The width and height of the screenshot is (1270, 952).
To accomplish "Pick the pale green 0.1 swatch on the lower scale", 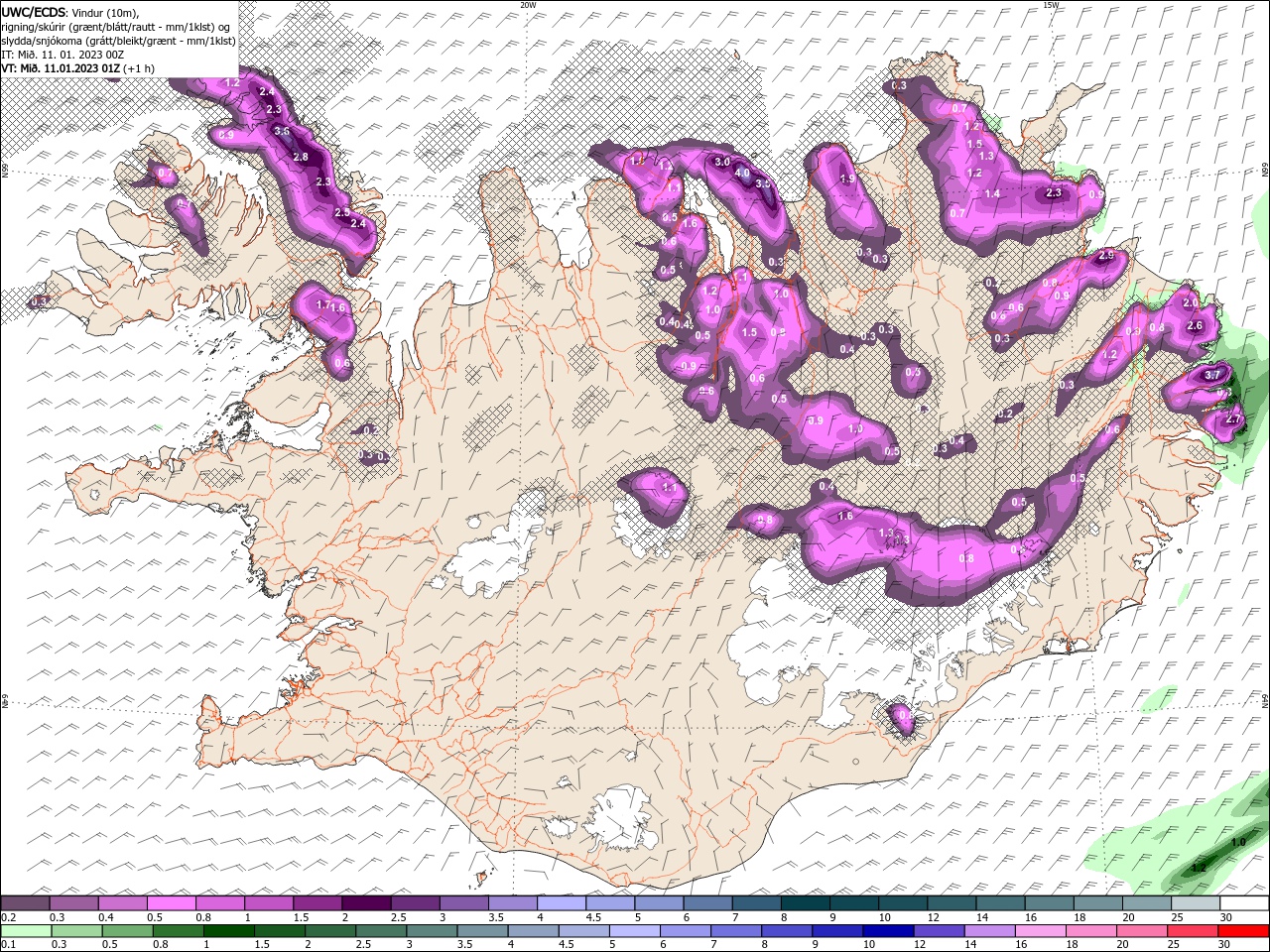I will 26,931.
